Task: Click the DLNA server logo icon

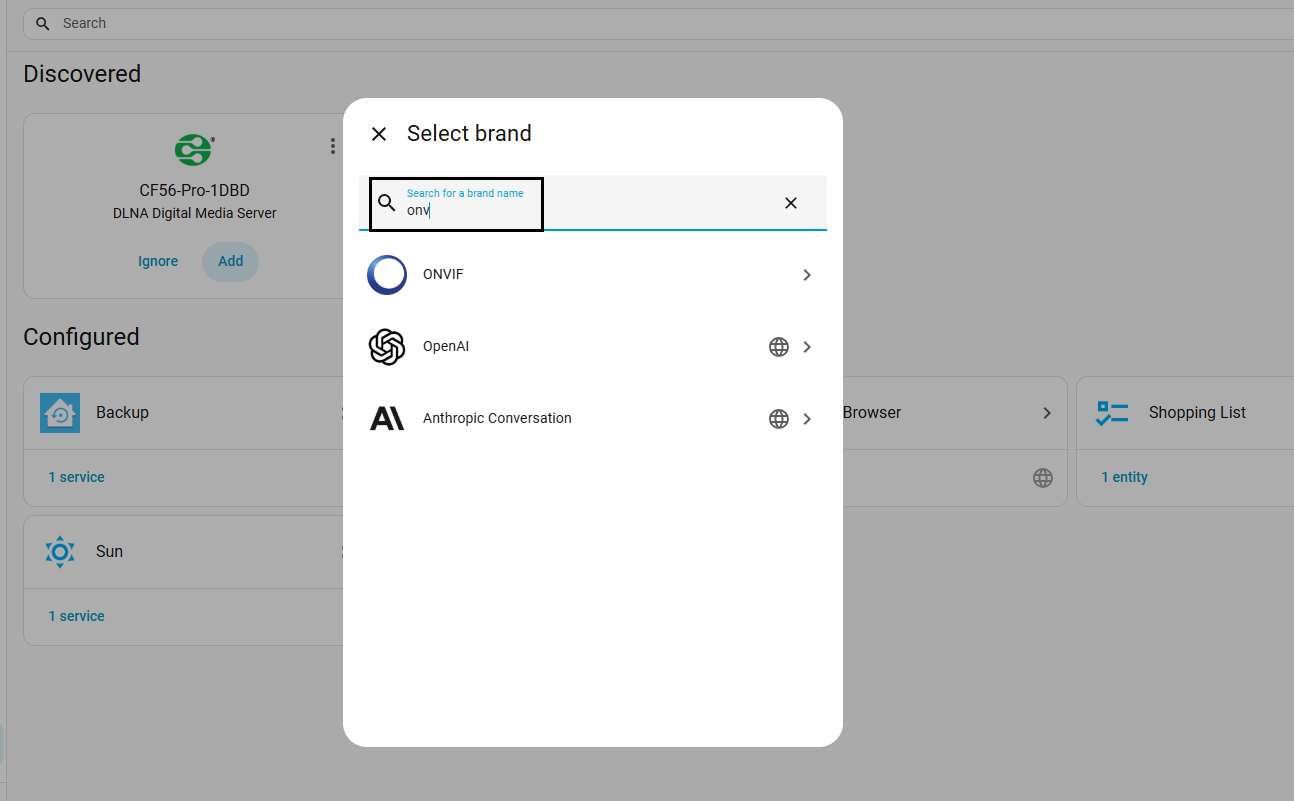Action: pyautogui.click(x=194, y=150)
